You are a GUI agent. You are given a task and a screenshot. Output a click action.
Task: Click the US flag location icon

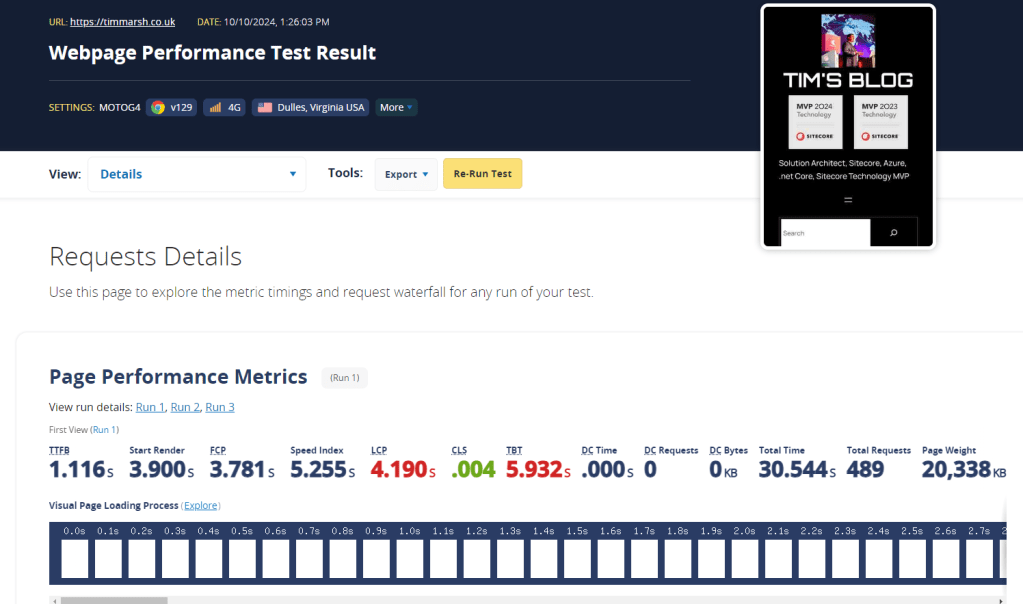point(264,108)
